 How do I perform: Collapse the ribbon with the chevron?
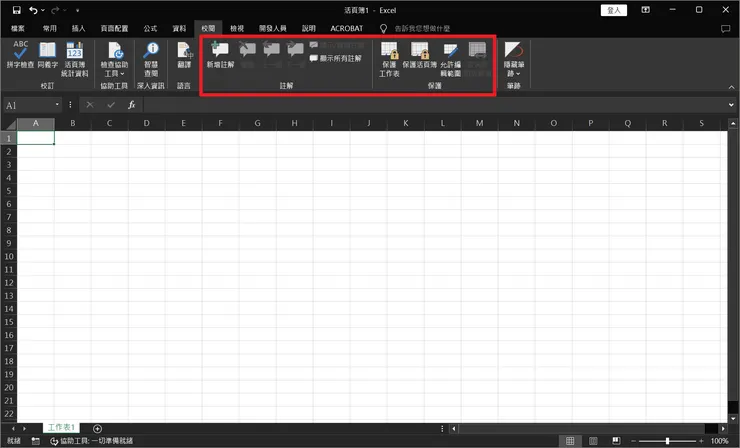pyautogui.click(x=731, y=87)
